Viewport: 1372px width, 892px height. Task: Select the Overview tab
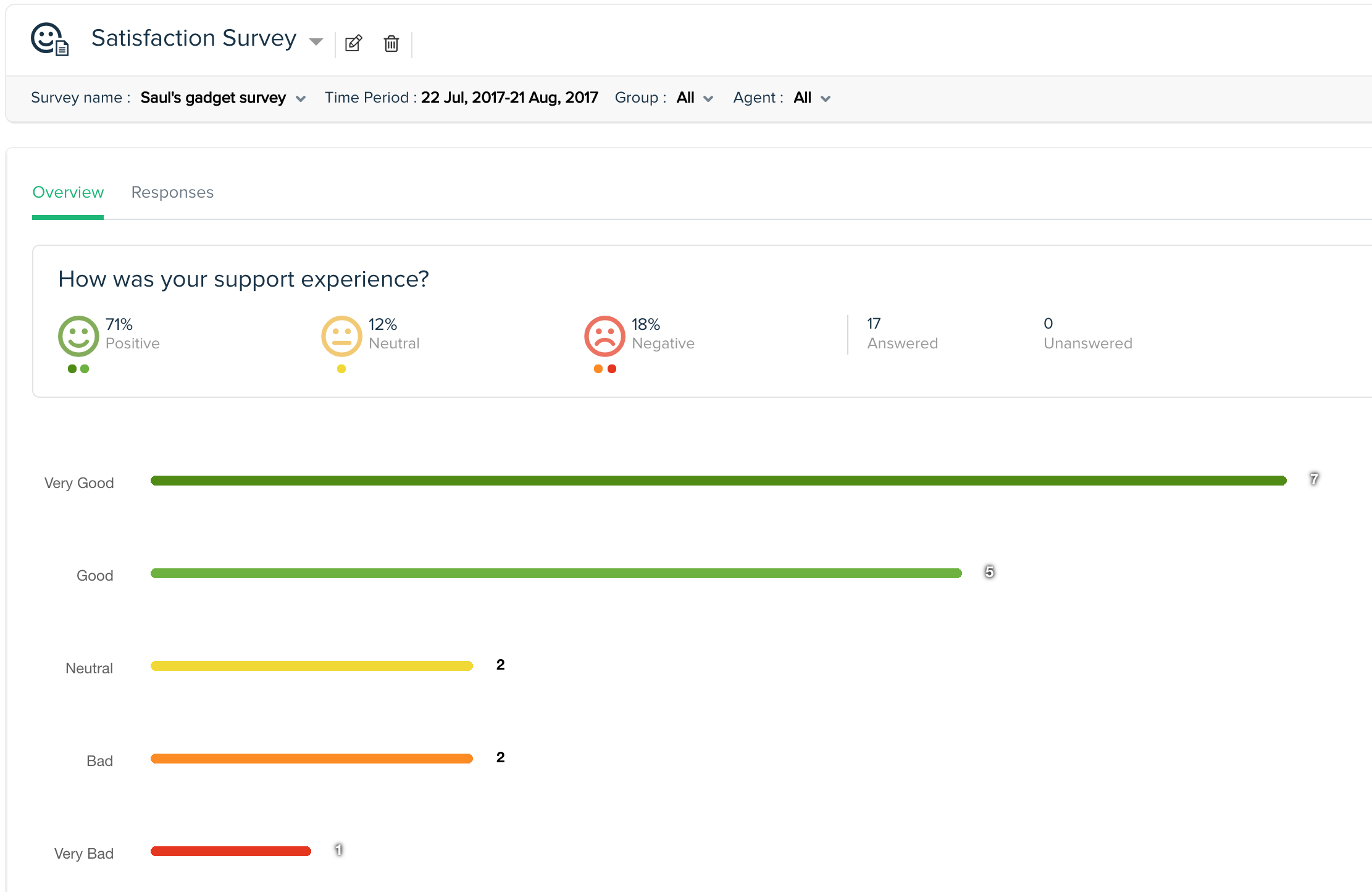pos(68,192)
